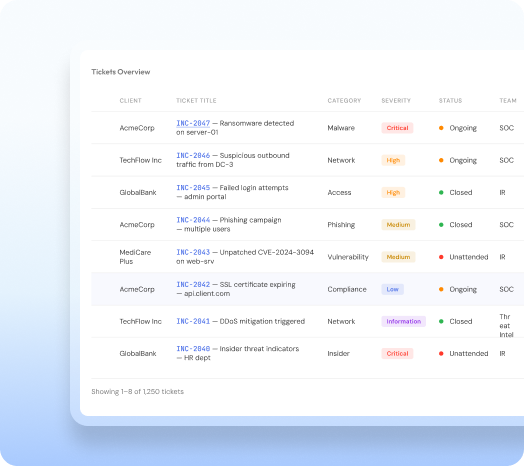The image size is (524, 466).
Task: Click Threat Intel team cell
Action: [x=506, y=326]
